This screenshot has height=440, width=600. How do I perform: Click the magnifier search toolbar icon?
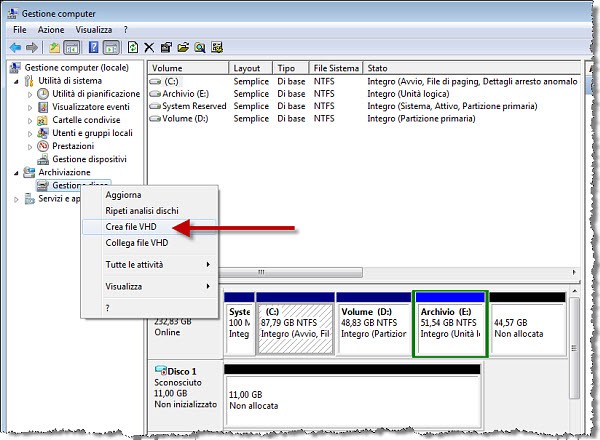click(x=200, y=47)
